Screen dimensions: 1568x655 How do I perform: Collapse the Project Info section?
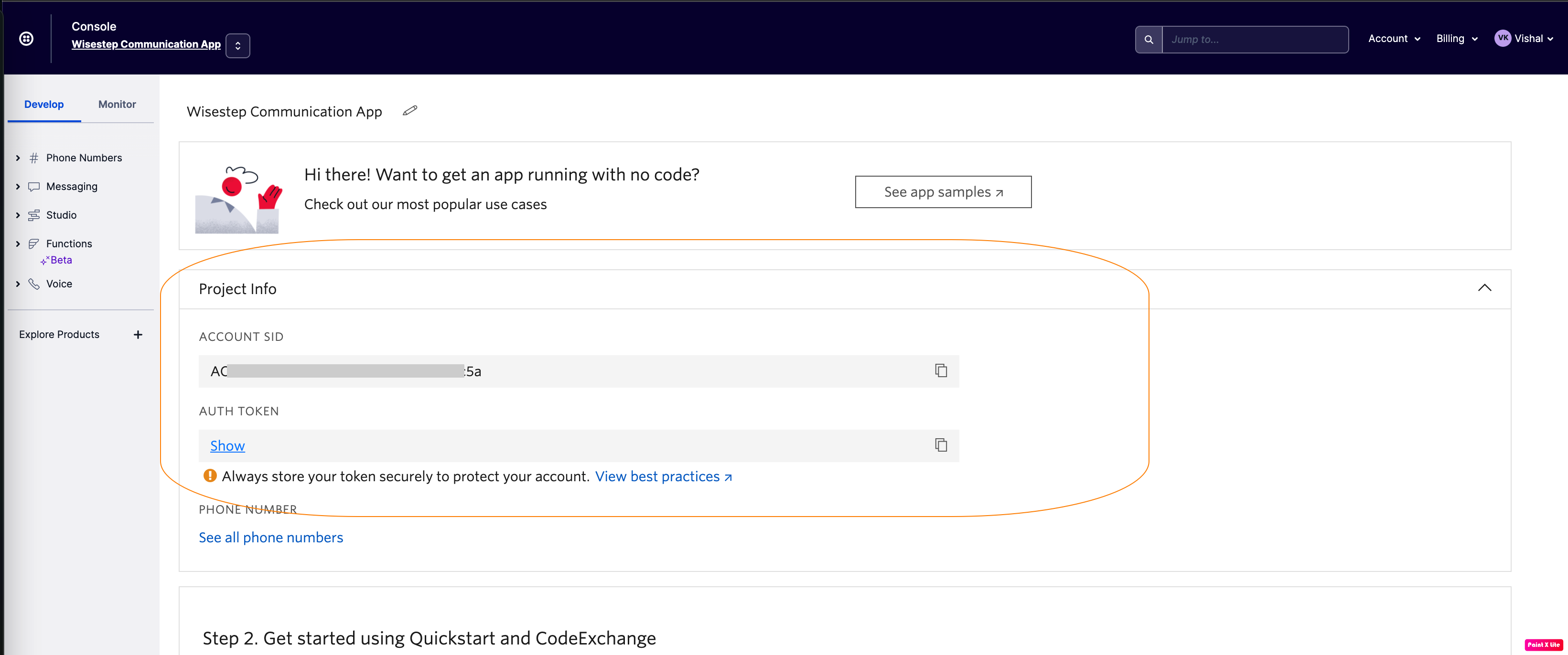tap(1484, 288)
